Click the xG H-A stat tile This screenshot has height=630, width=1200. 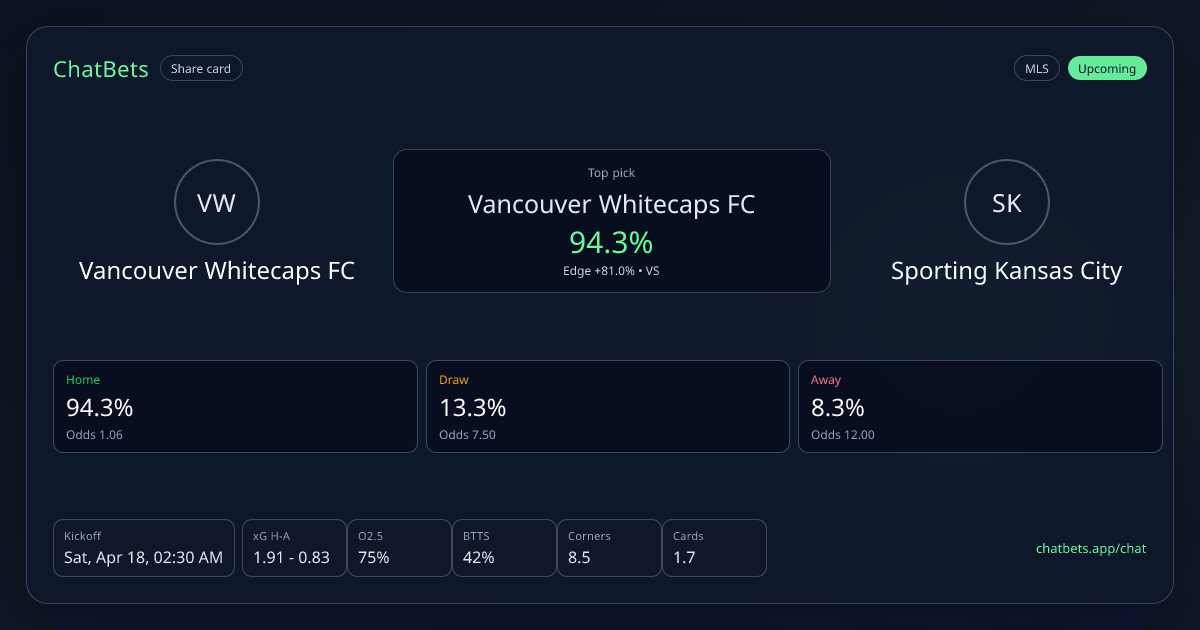(x=294, y=548)
